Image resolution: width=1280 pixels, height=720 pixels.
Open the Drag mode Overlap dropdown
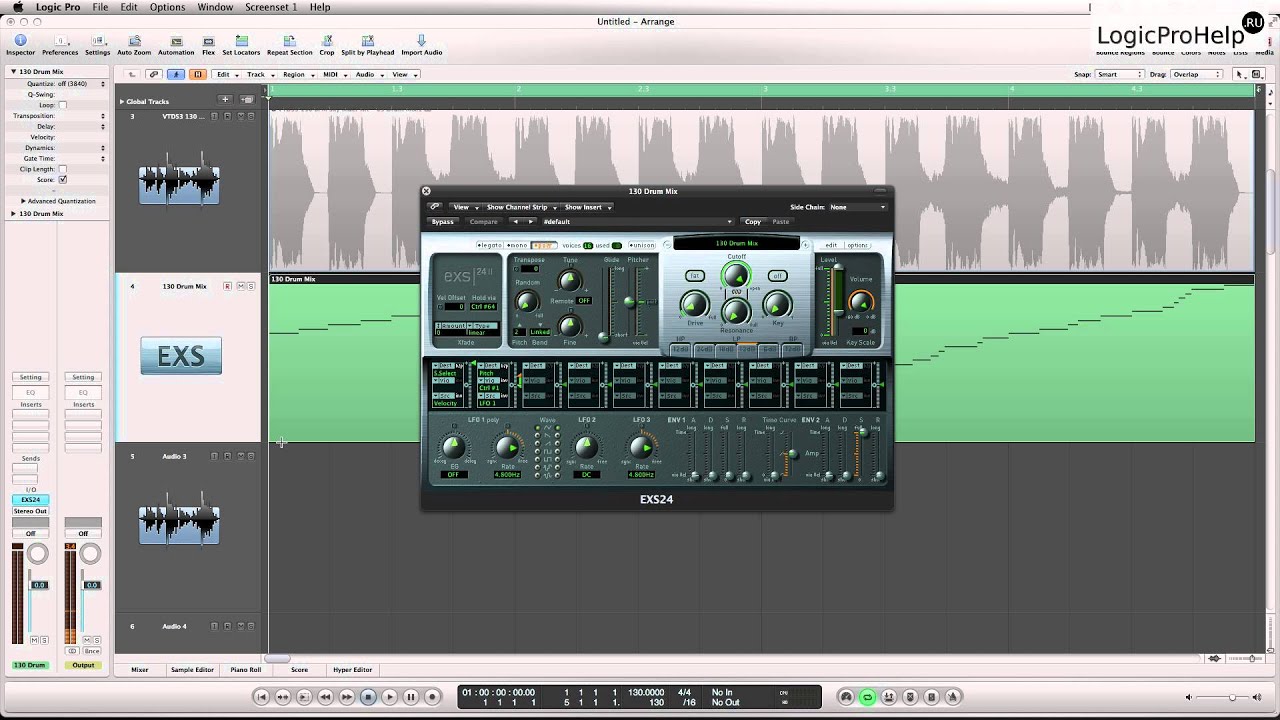click(1196, 74)
